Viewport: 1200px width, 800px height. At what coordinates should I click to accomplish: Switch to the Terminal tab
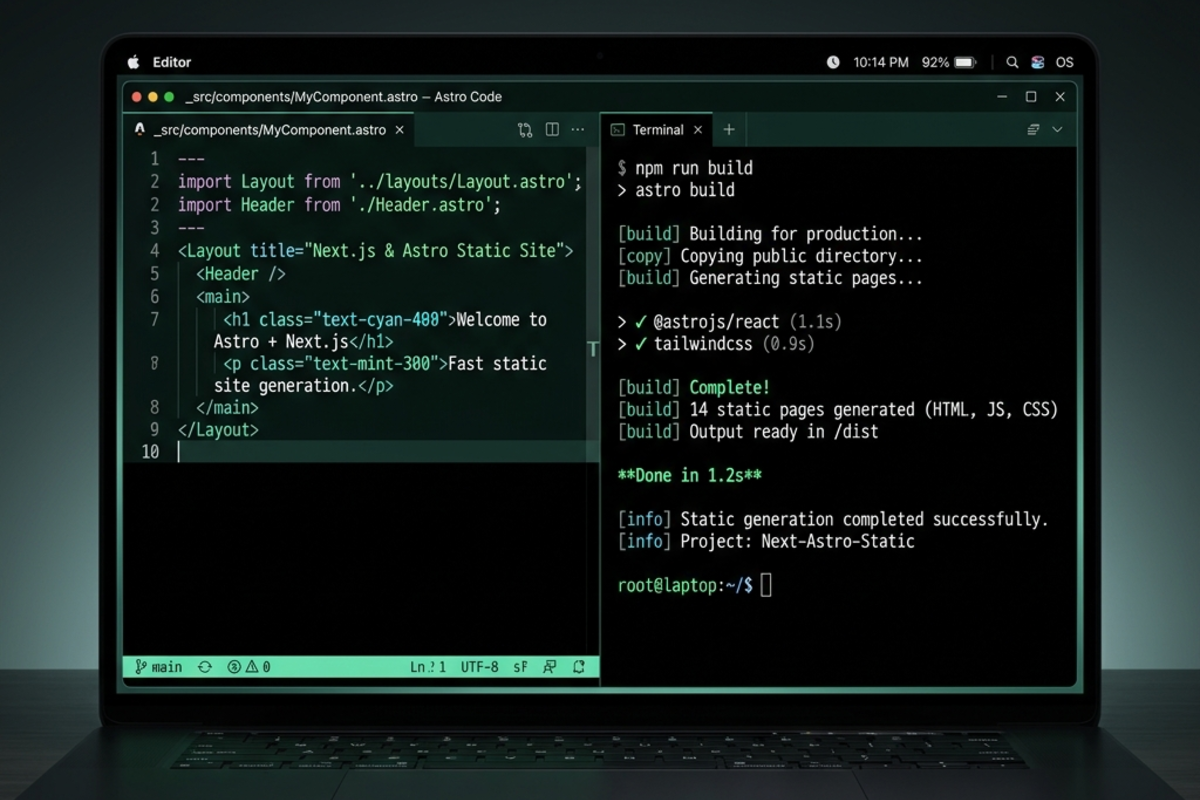click(658, 130)
